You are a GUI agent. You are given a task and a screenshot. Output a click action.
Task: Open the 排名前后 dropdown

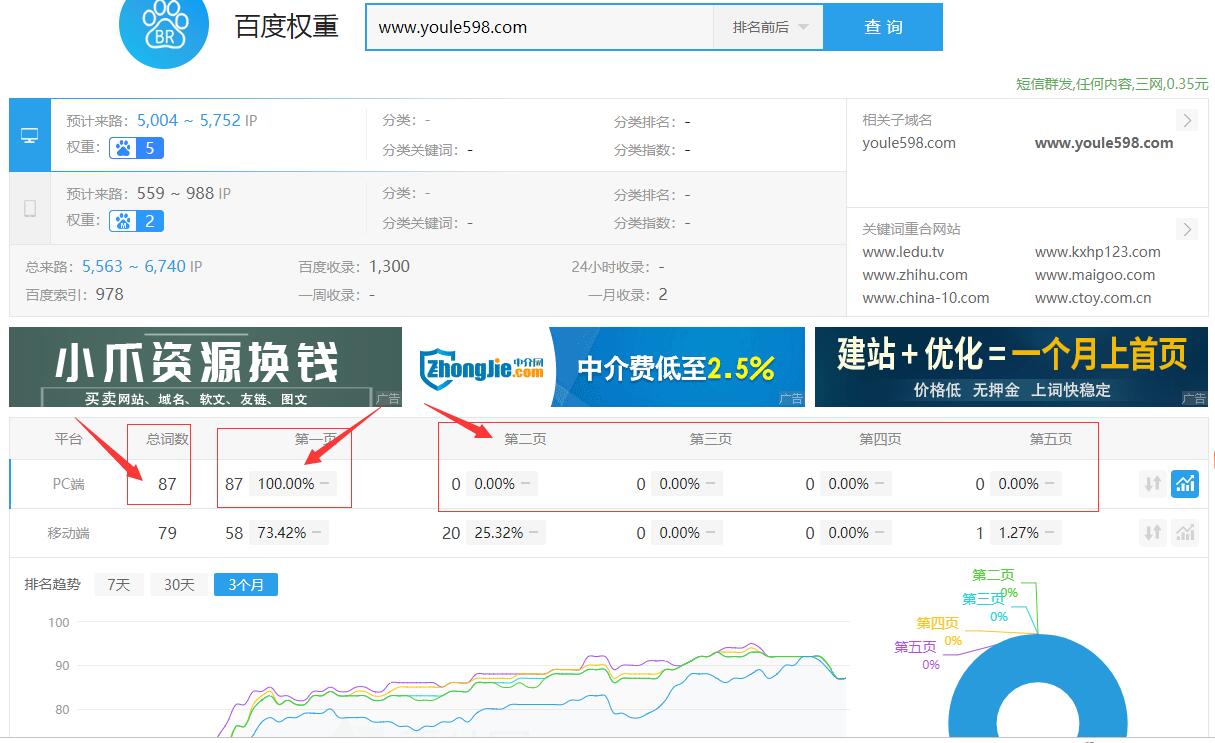click(x=768, y=27)
